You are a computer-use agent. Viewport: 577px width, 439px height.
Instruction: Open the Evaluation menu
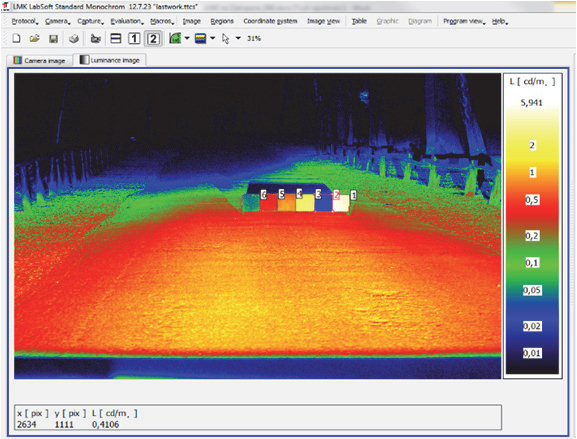(x=127, y=21)
